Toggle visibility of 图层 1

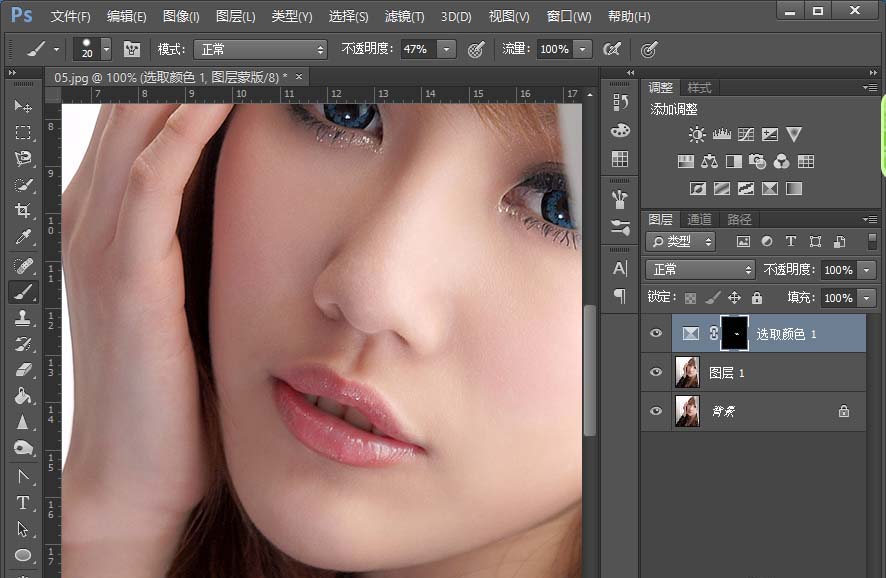click(656, 372)
